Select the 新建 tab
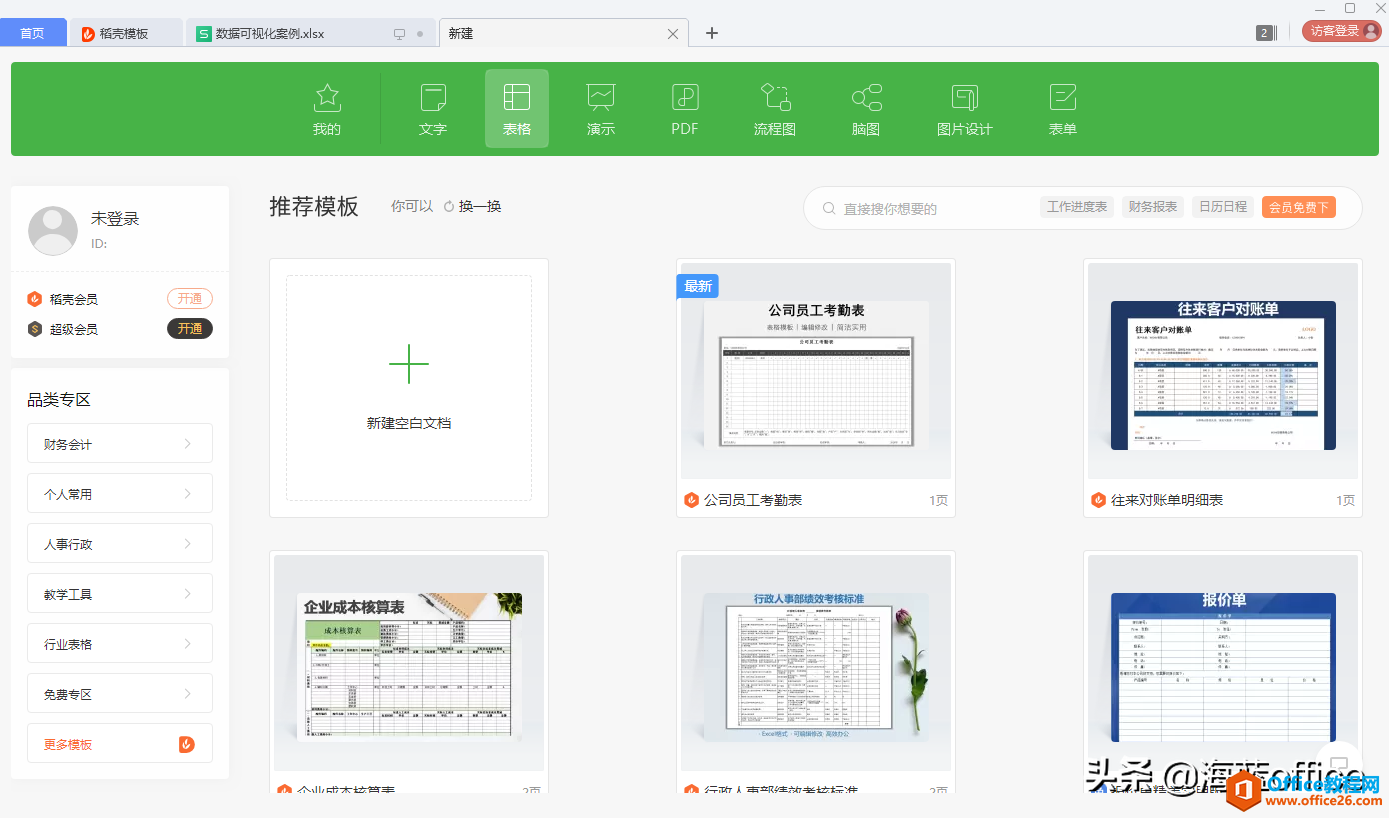 (x=563, y=33)
